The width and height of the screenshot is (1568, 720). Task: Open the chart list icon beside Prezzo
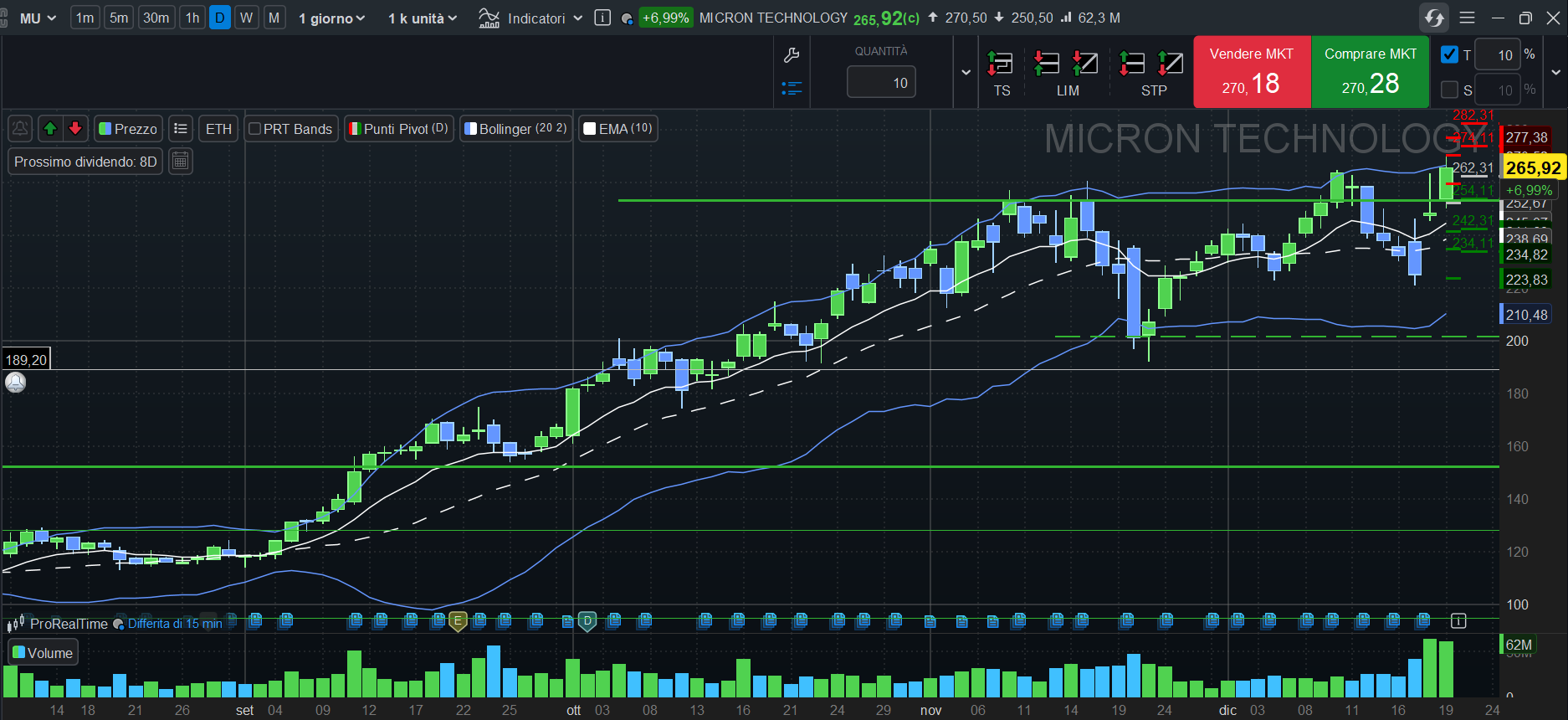[180, 128]
